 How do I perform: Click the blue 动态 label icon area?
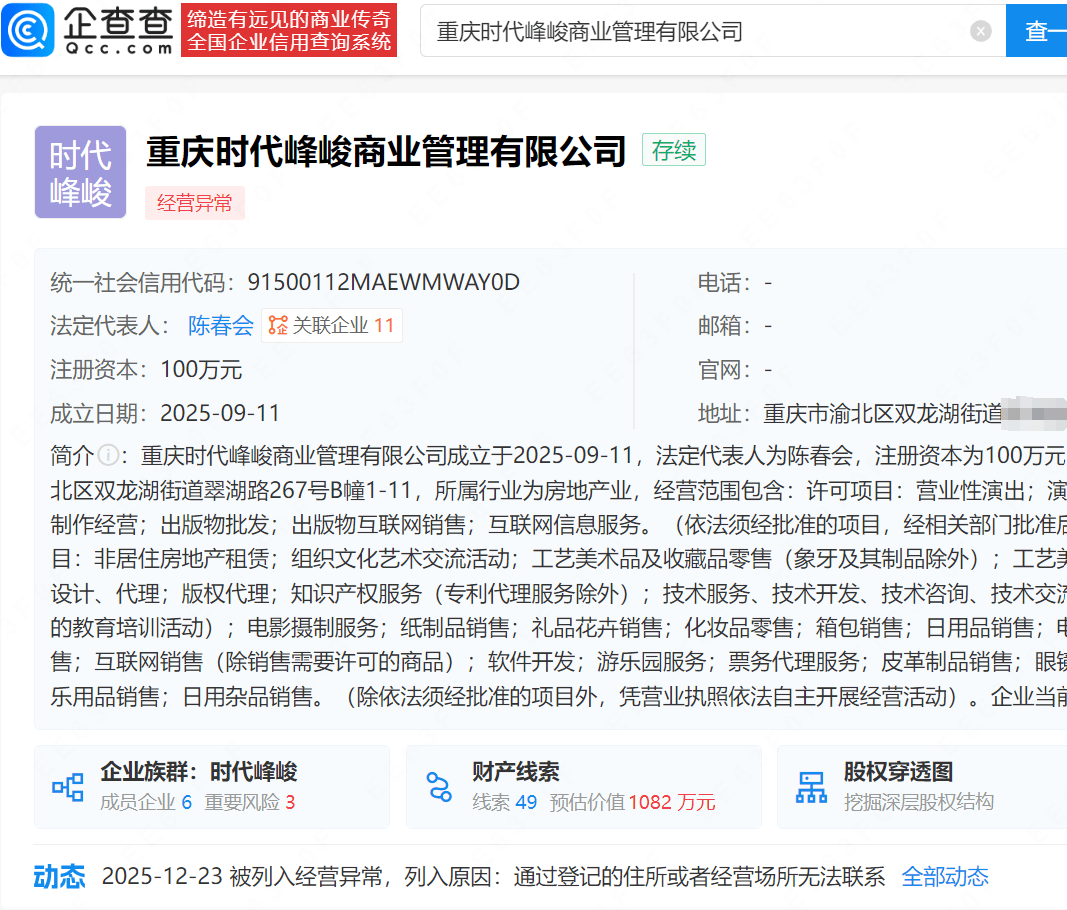click(x=61, y=876)
